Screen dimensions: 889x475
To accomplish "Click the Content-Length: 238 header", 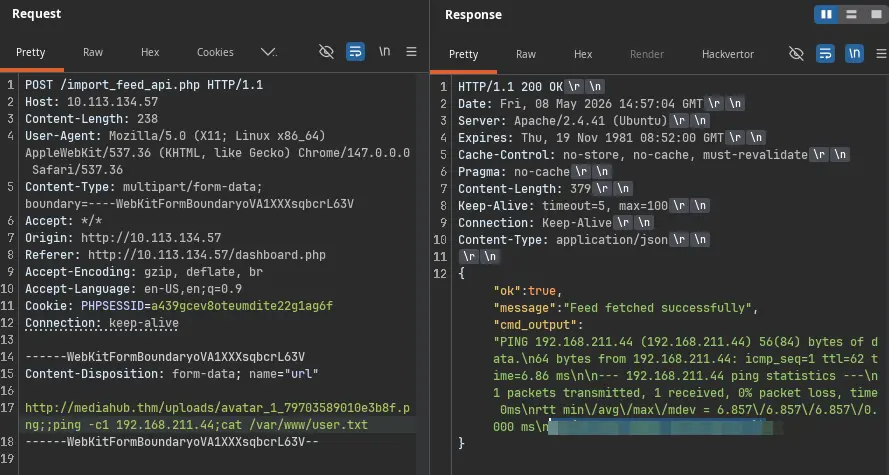I will pos(91,119).
